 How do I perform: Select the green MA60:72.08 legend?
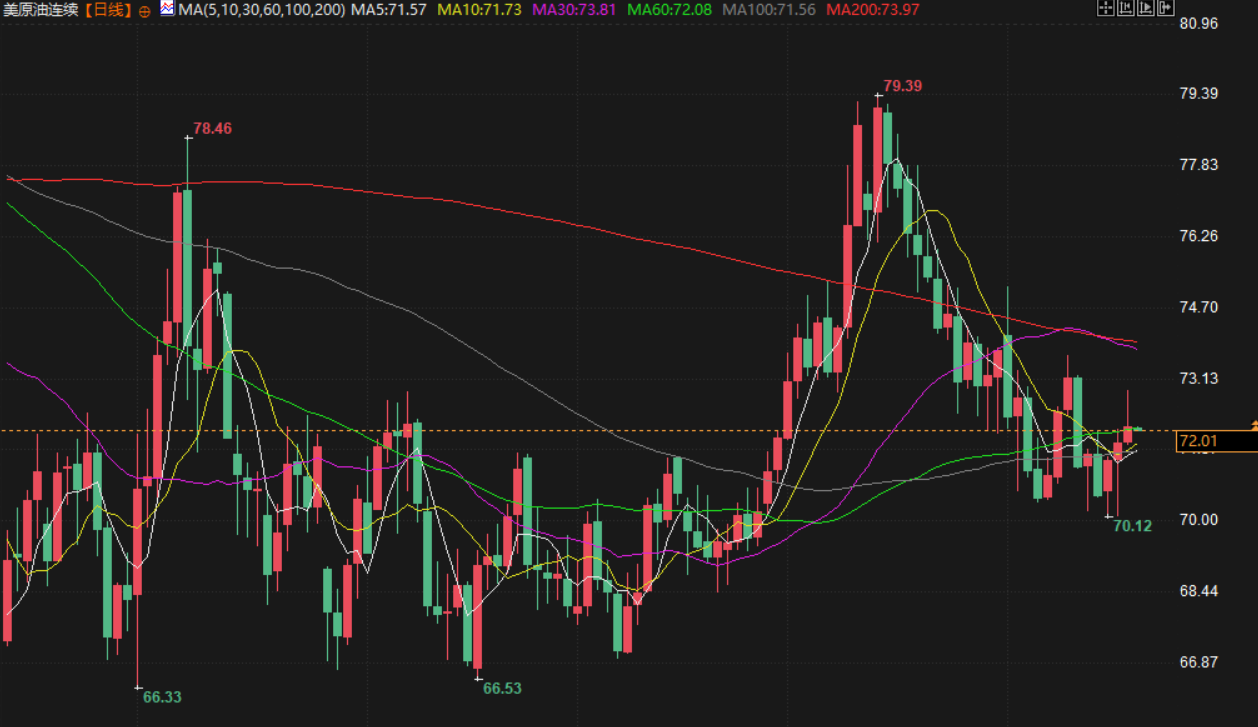pyautogui.click(x=670, y=10)
